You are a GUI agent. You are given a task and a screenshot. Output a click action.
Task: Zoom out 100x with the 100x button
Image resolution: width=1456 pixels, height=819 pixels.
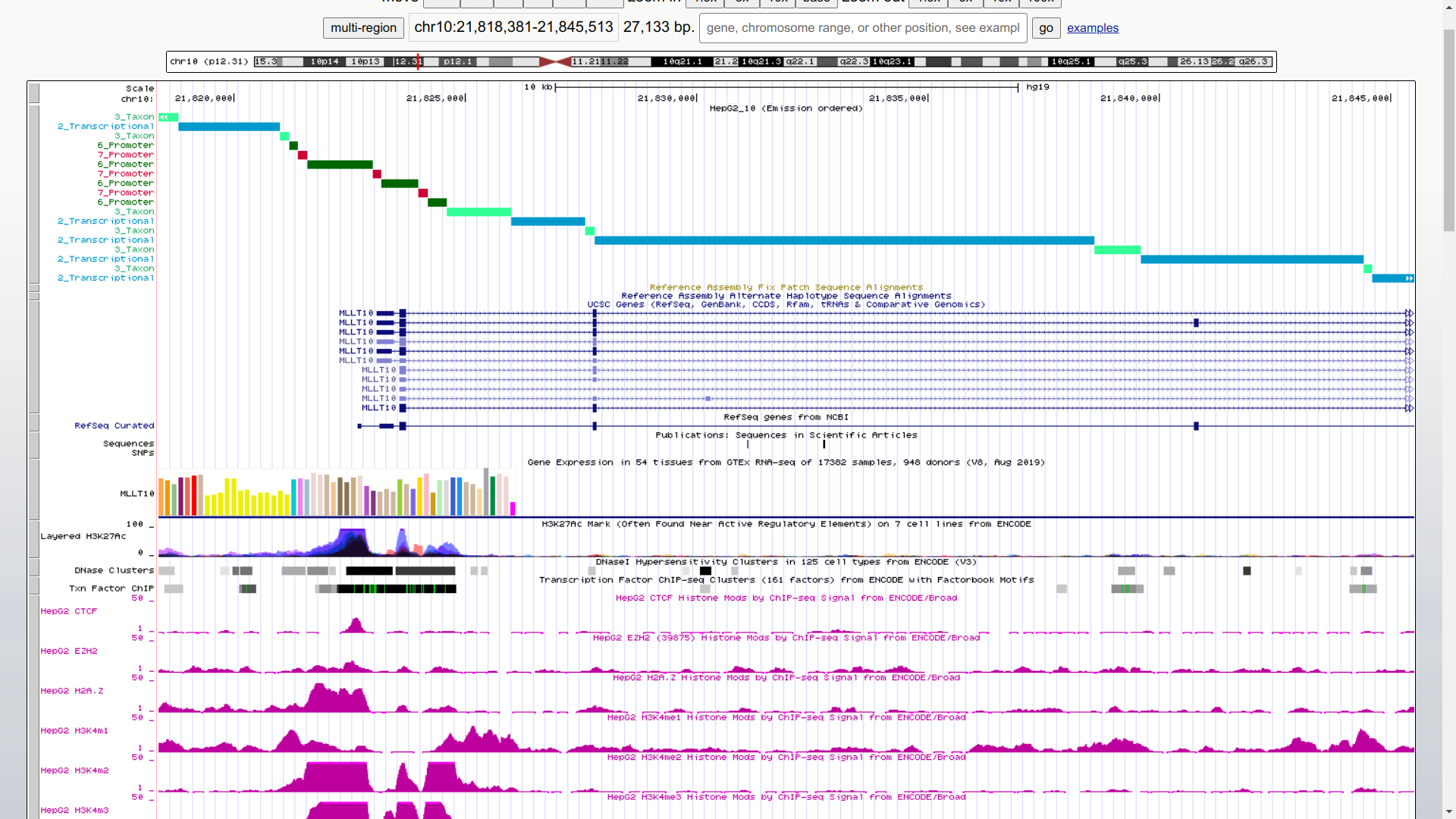pyautogui.click(x=1040, y=2)
